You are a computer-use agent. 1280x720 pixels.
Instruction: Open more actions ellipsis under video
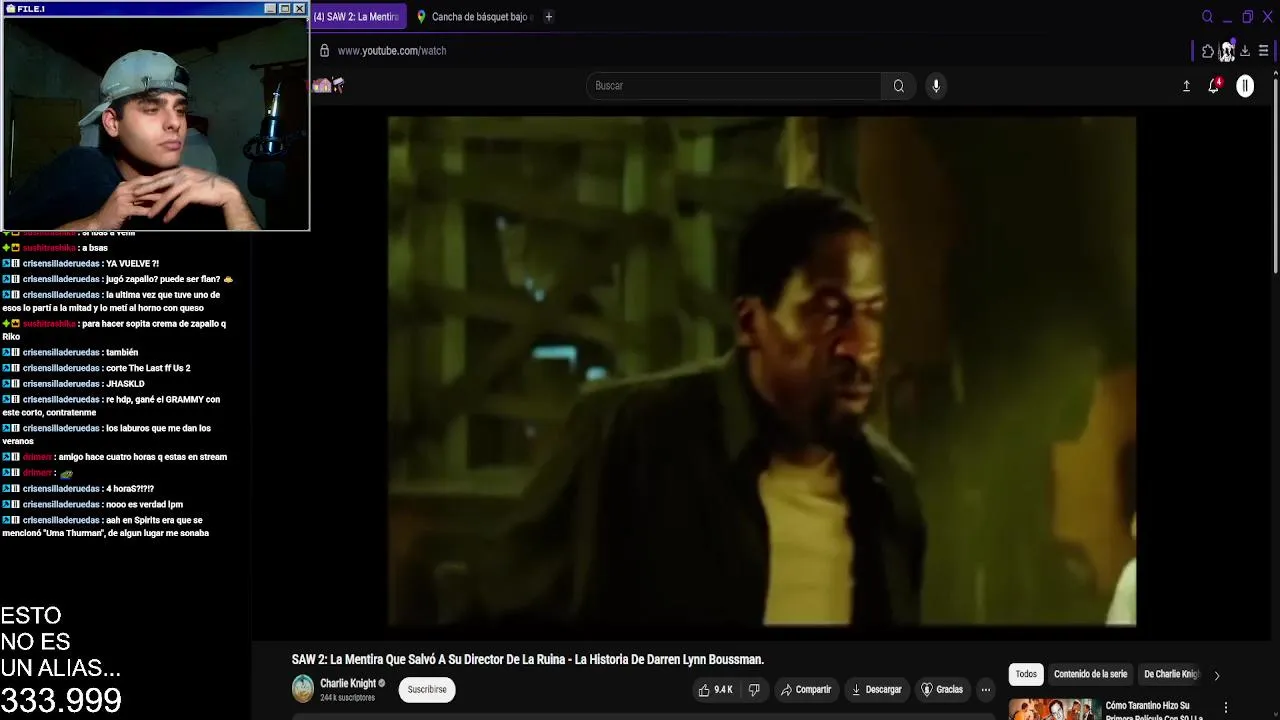[985, 689]
